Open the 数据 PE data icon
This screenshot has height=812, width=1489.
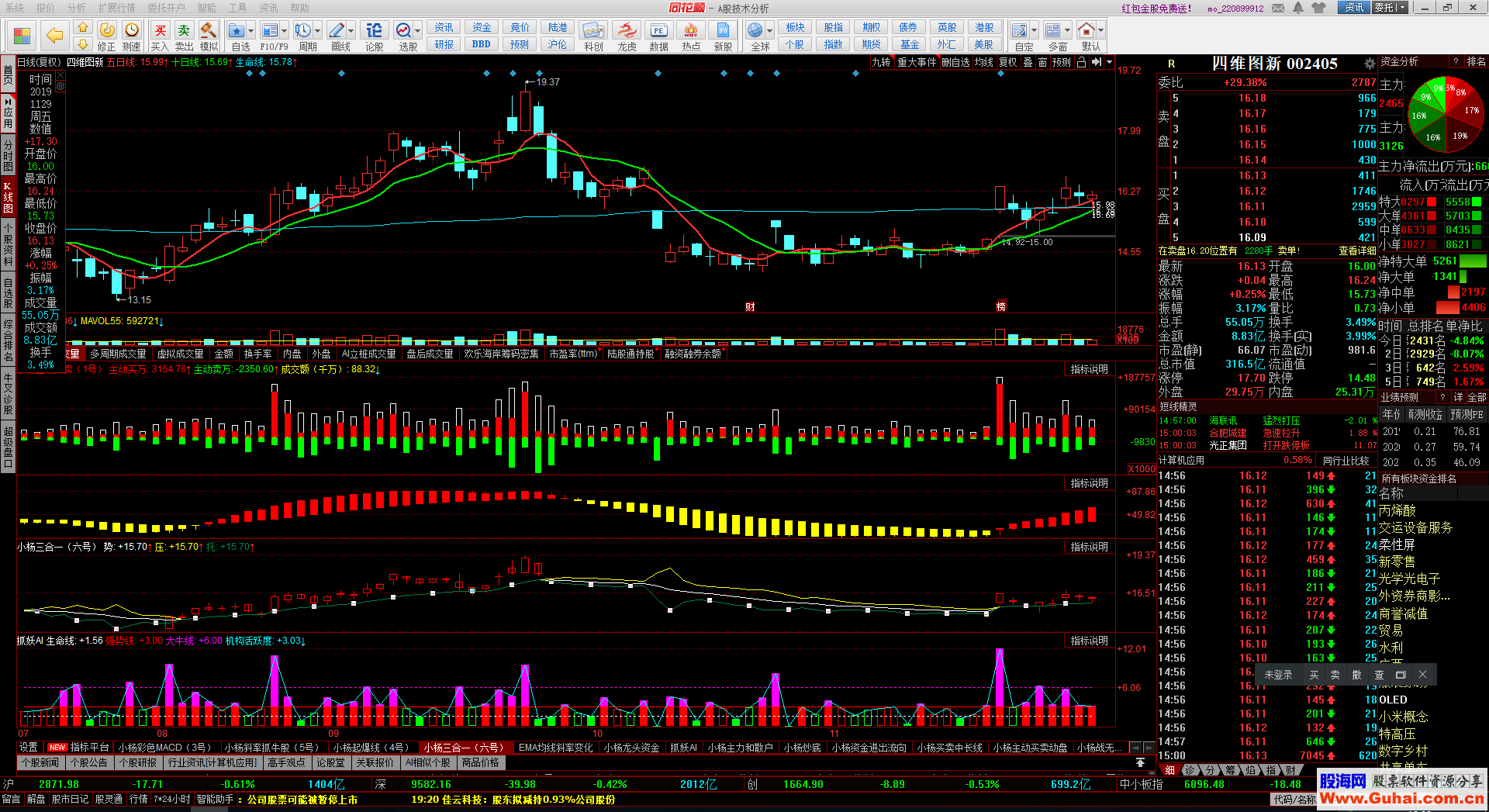click(658, 36)
